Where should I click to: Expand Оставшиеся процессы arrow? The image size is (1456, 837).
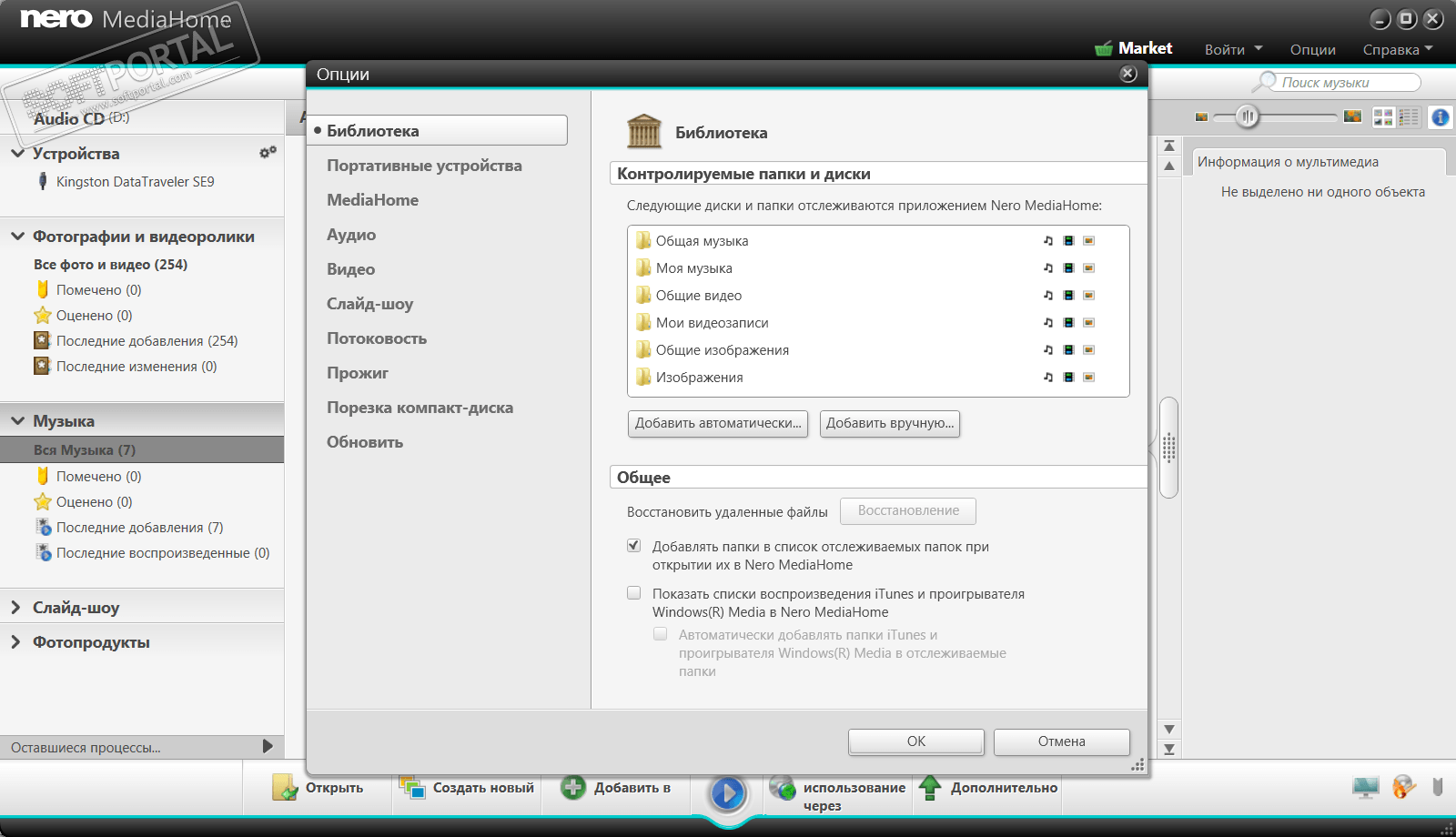coord(268,746)
